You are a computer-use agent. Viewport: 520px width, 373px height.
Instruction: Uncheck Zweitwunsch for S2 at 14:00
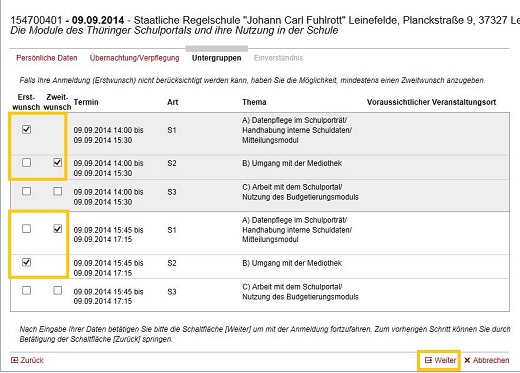pyautogui.click(x=58, y=163)
